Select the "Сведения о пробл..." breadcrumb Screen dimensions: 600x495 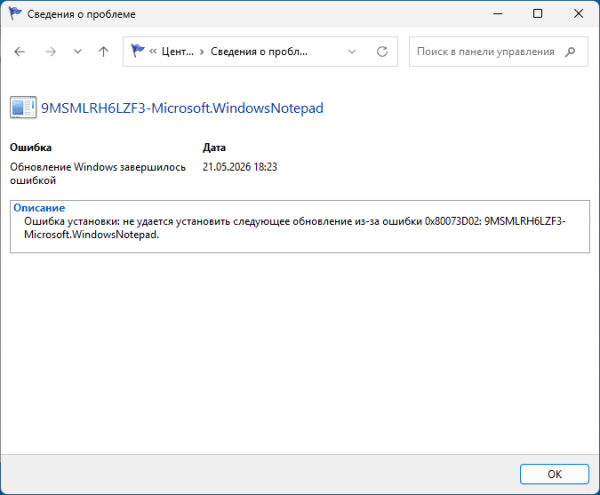pyautogui.click(x=259, y=51)
